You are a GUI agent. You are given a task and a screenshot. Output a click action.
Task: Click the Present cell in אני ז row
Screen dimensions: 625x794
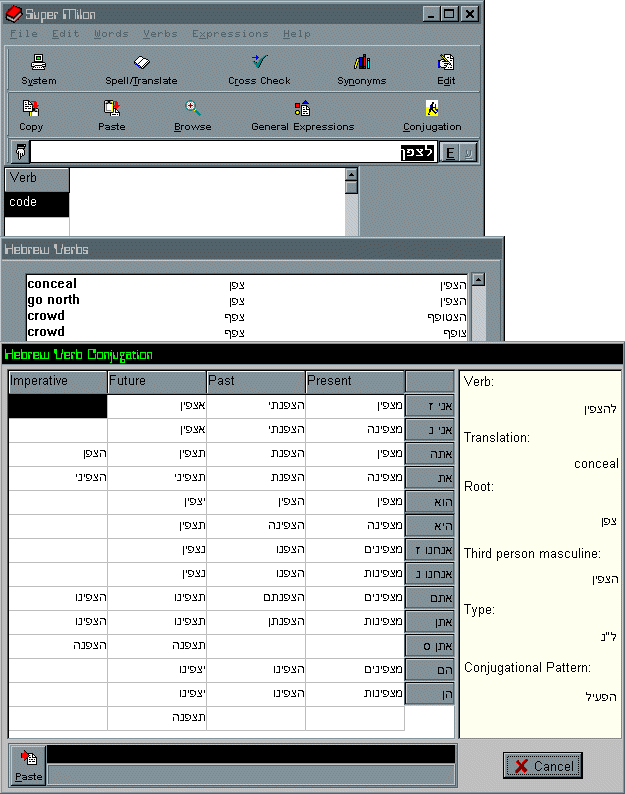tap(355, 406)
